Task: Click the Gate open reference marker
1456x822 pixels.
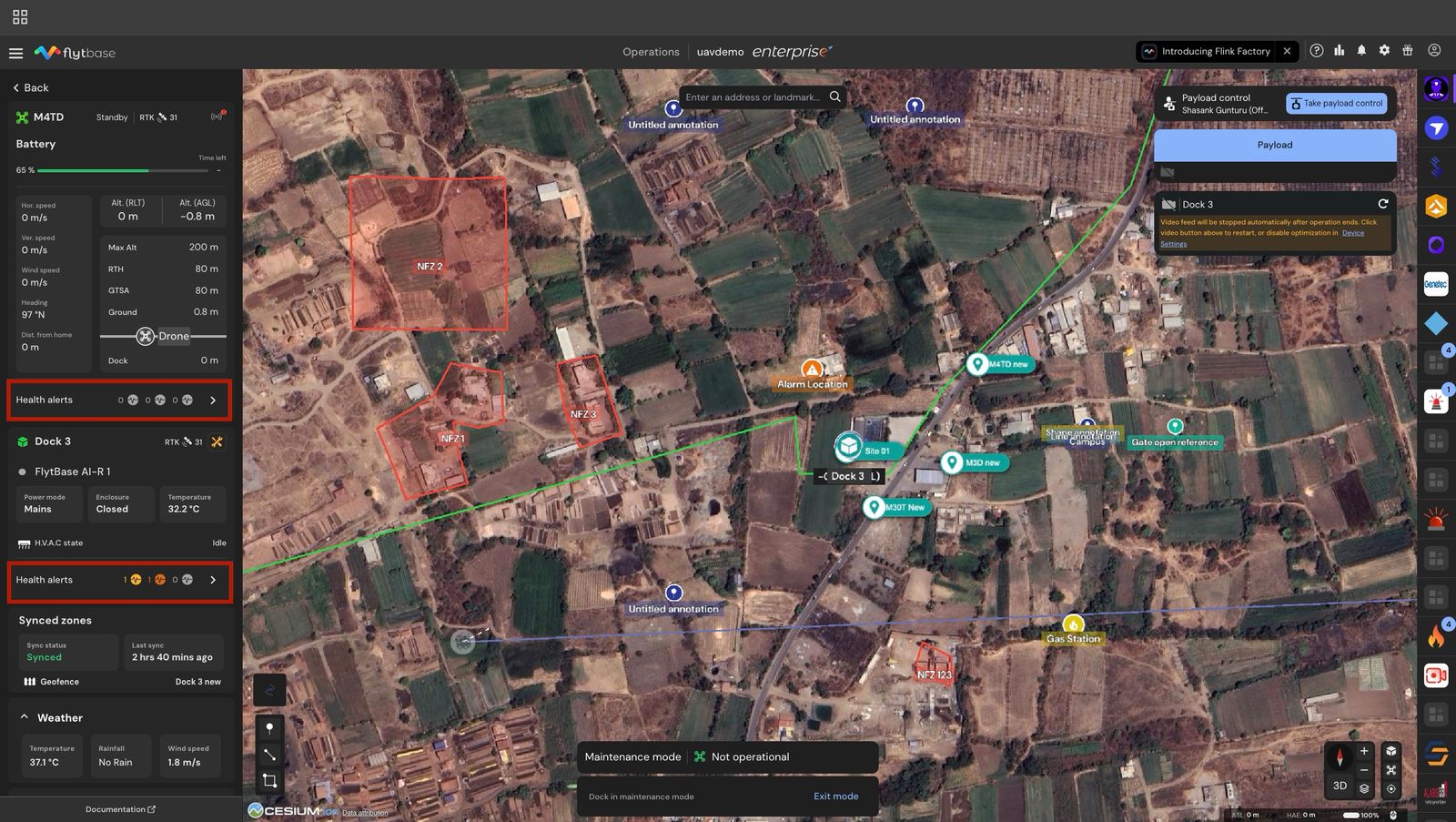Action: click(x=1175, y=426)
